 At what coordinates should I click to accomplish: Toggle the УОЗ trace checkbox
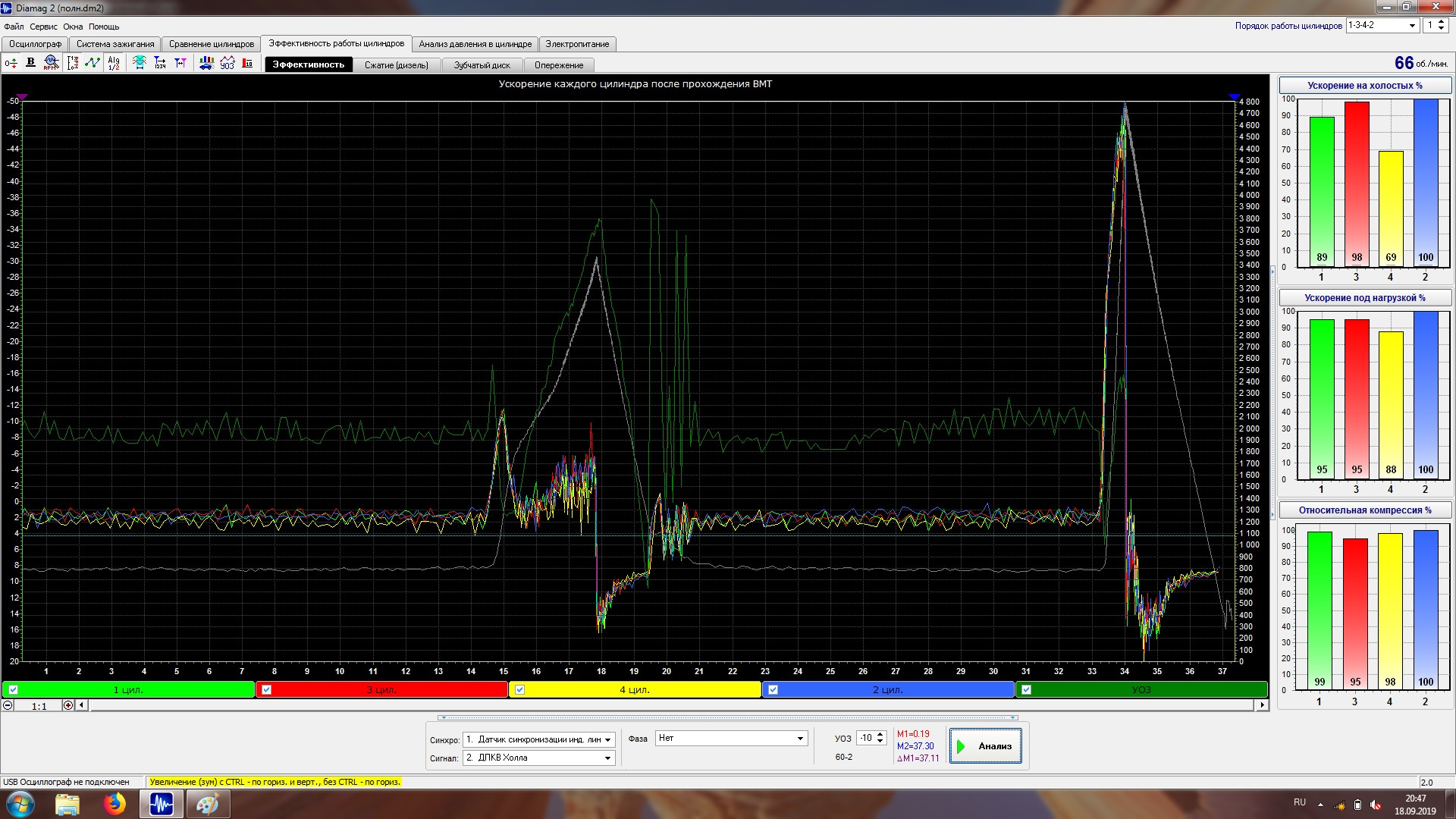click(x=1026, y=689)
